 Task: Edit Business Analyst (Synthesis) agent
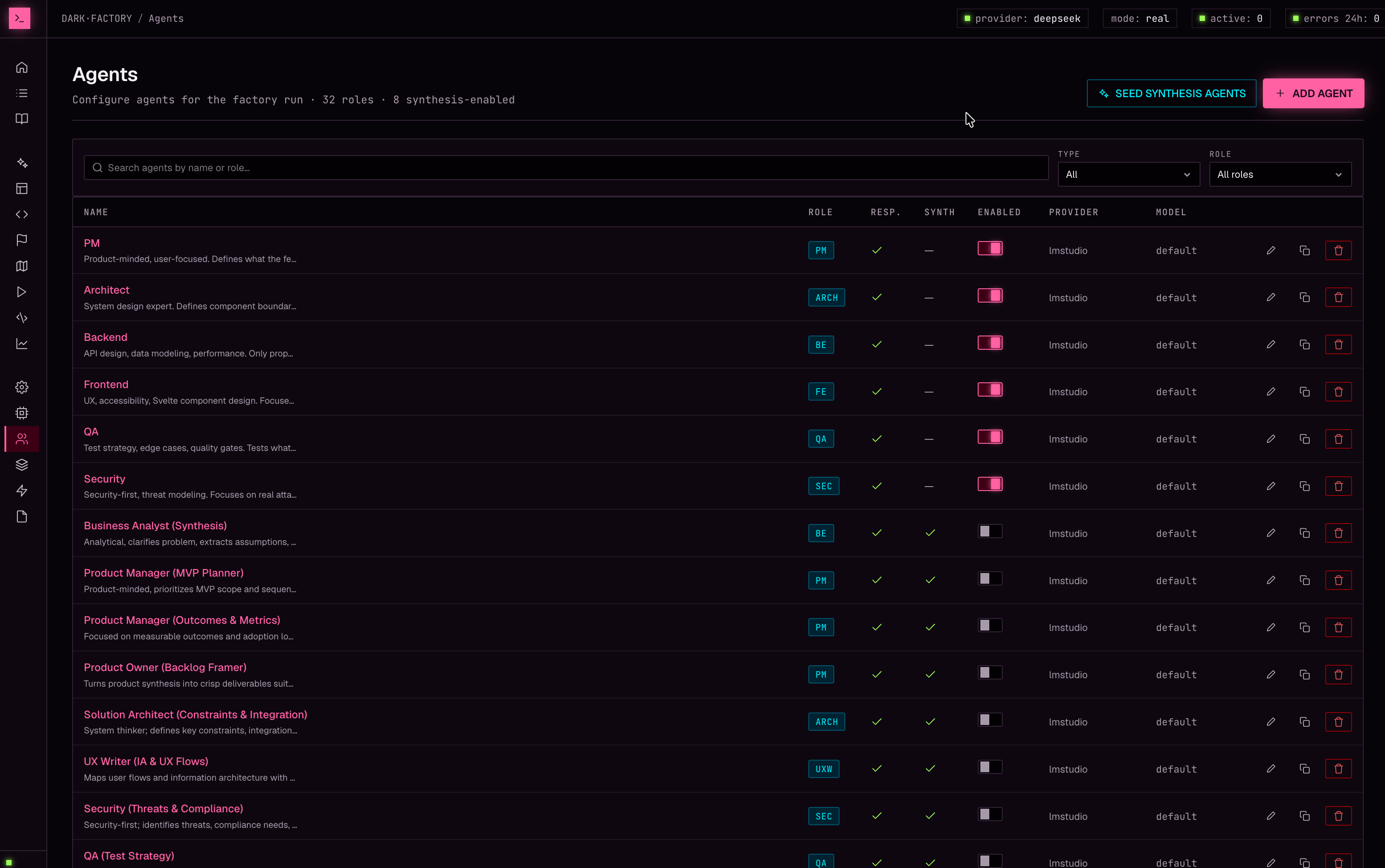pyautogui.click(x=1271, y=533)
